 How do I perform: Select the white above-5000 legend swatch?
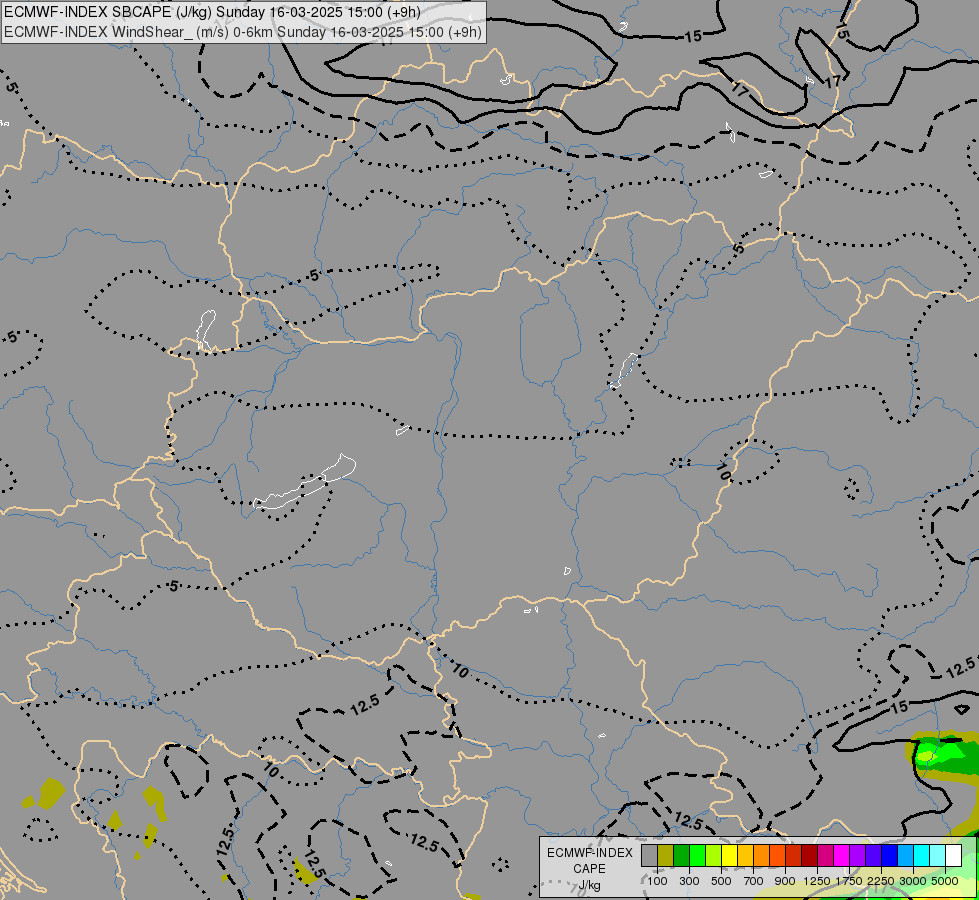[x=953, y=856]
